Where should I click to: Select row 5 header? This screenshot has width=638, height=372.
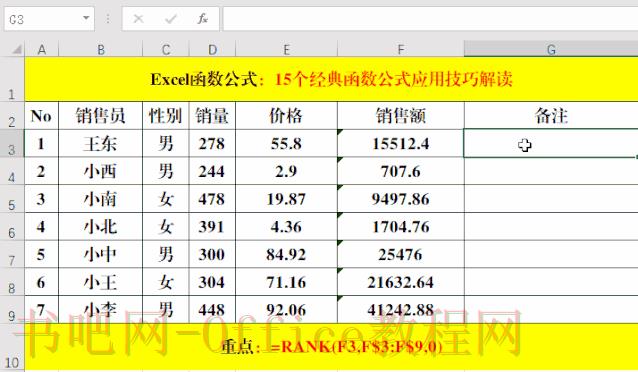12,199
